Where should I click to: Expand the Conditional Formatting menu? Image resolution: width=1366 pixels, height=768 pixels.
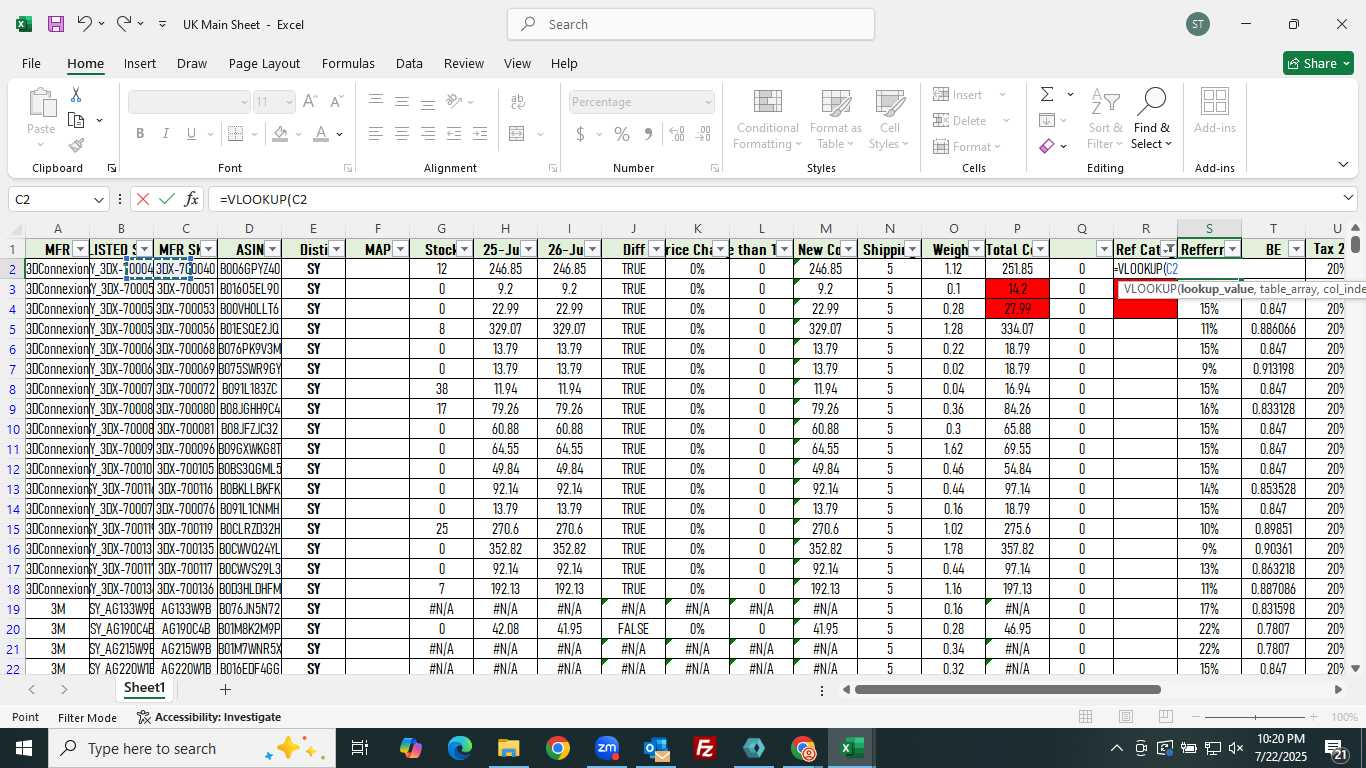click(x=768, y=119)
